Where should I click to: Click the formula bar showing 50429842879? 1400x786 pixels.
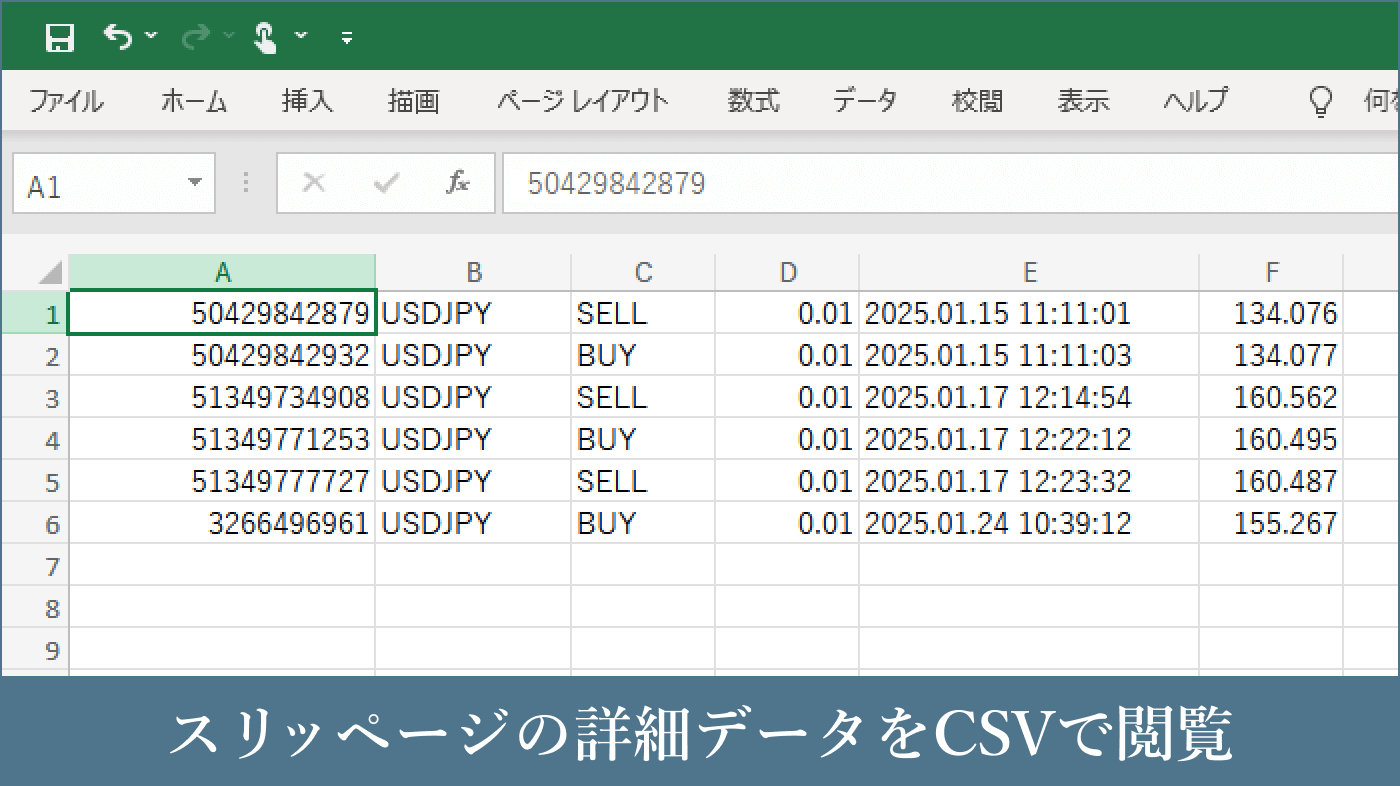pyautogui.click(x=950, y=183)
